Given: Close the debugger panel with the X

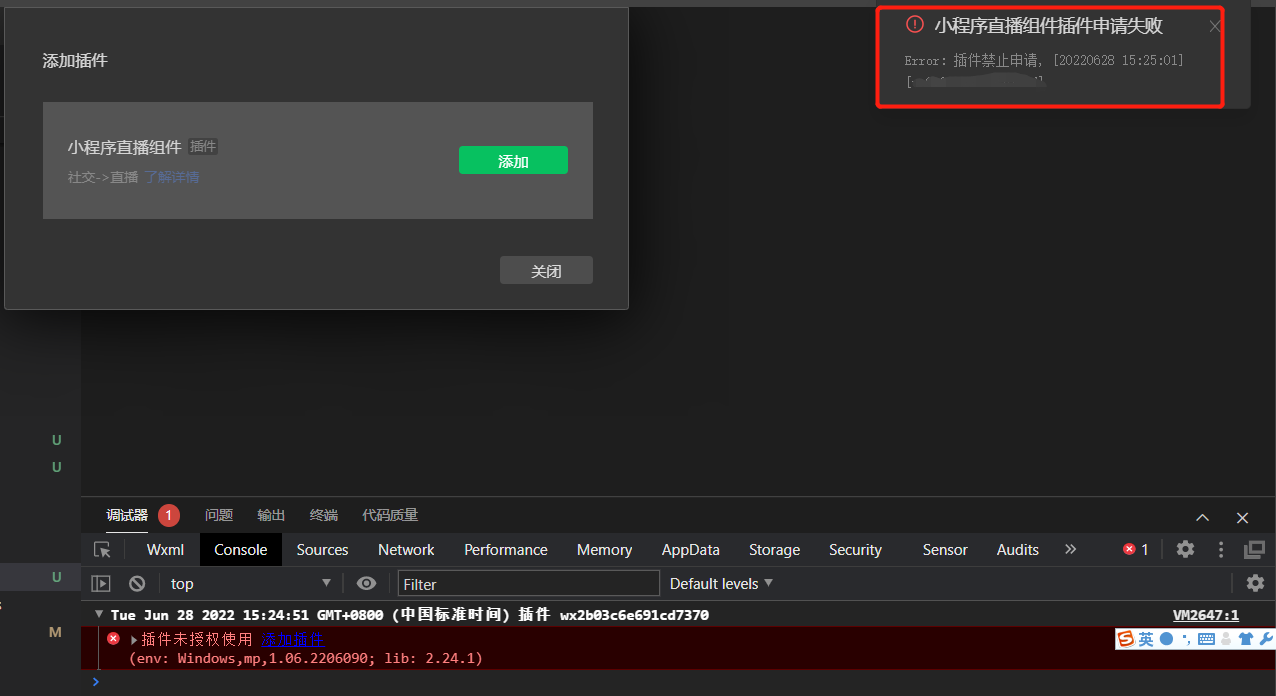Looking at the screenshot, I should tap(1242, 517).
